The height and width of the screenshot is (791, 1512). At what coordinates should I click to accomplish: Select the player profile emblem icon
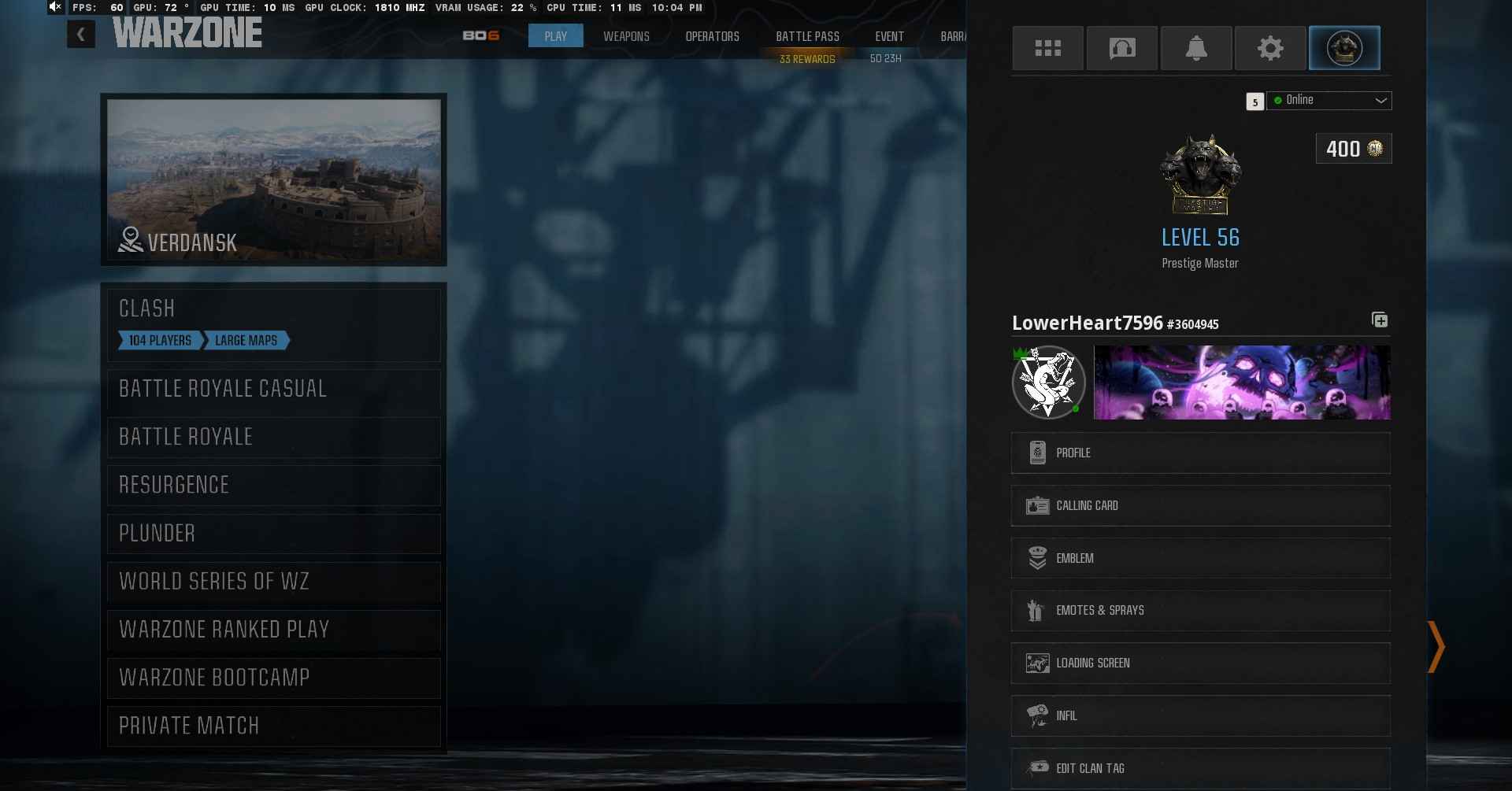pyautogui.click(x=1343, y=48)
